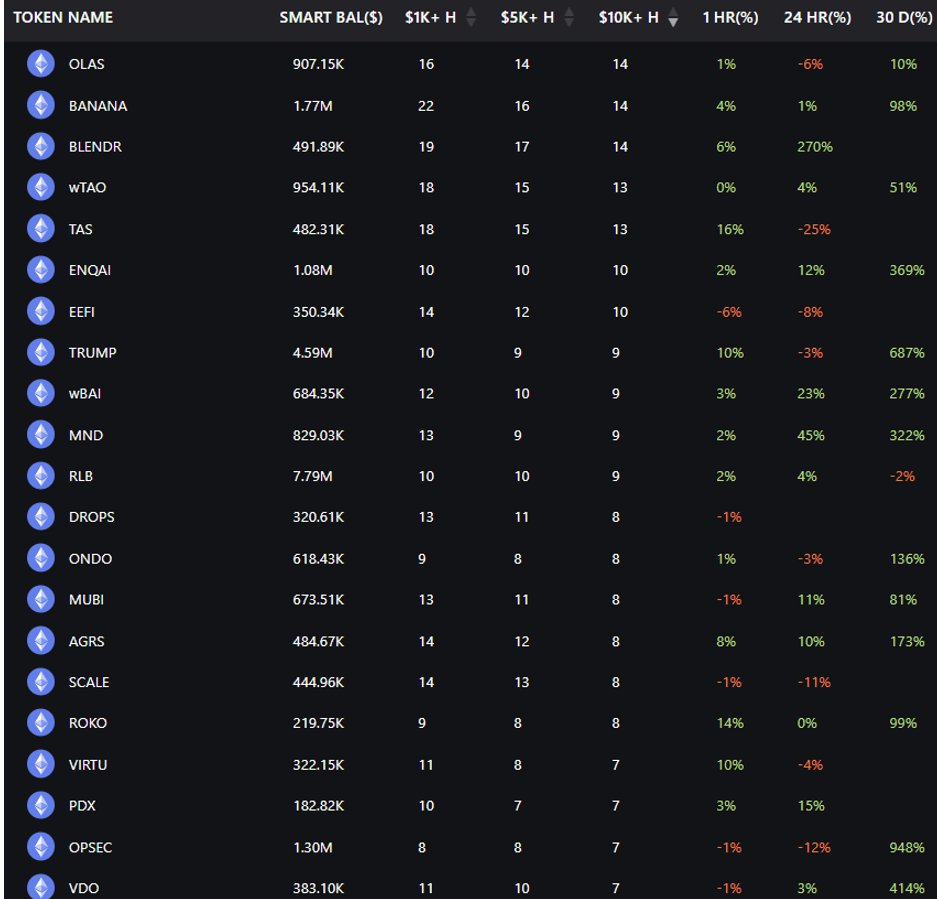
Task: Sort by the $1K+ H column arrows
Action: tap(471, 17)
